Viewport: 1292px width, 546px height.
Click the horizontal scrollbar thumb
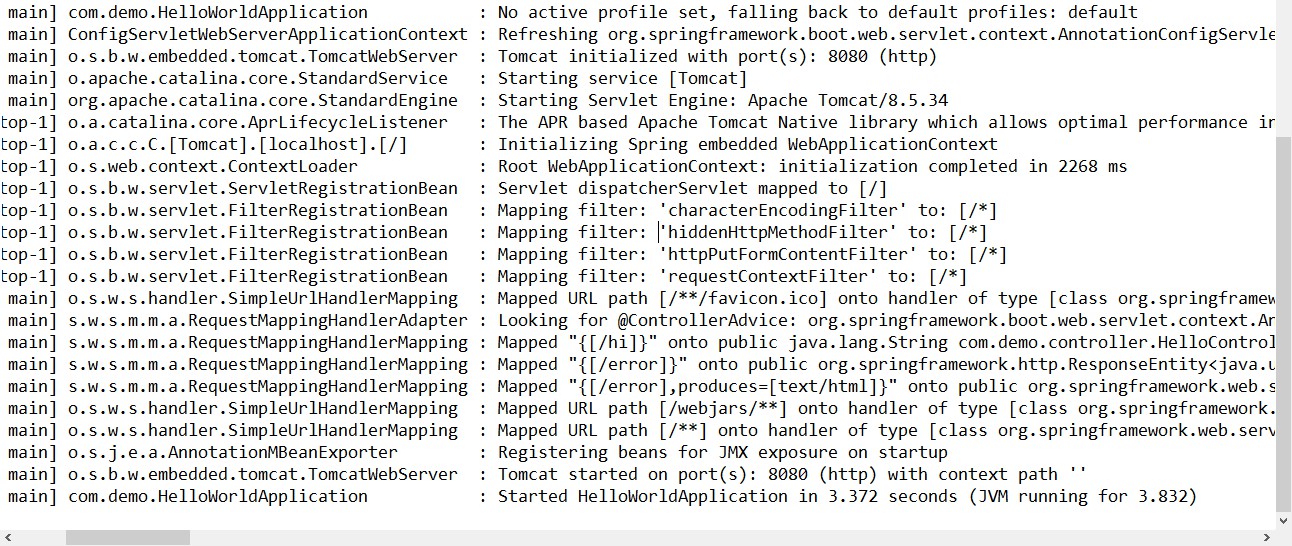coord(128,537)
